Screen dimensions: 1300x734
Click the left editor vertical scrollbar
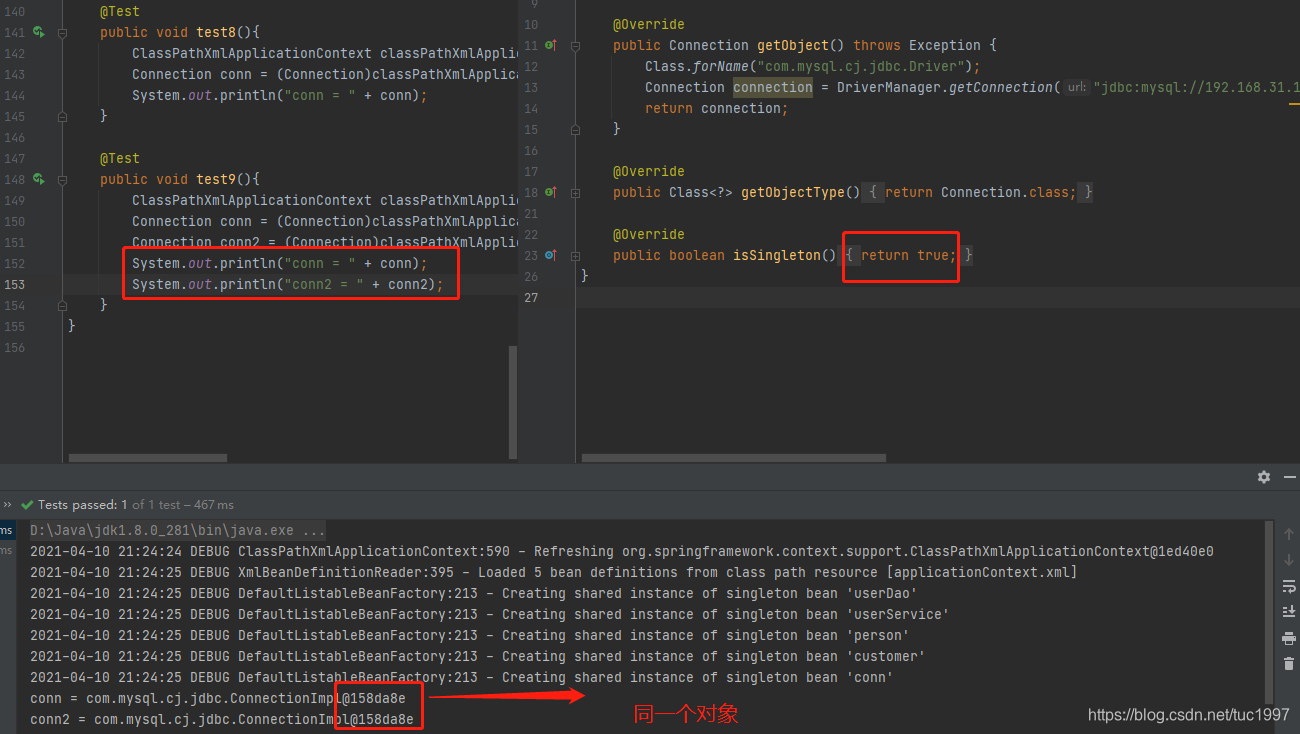pos(513,401)
